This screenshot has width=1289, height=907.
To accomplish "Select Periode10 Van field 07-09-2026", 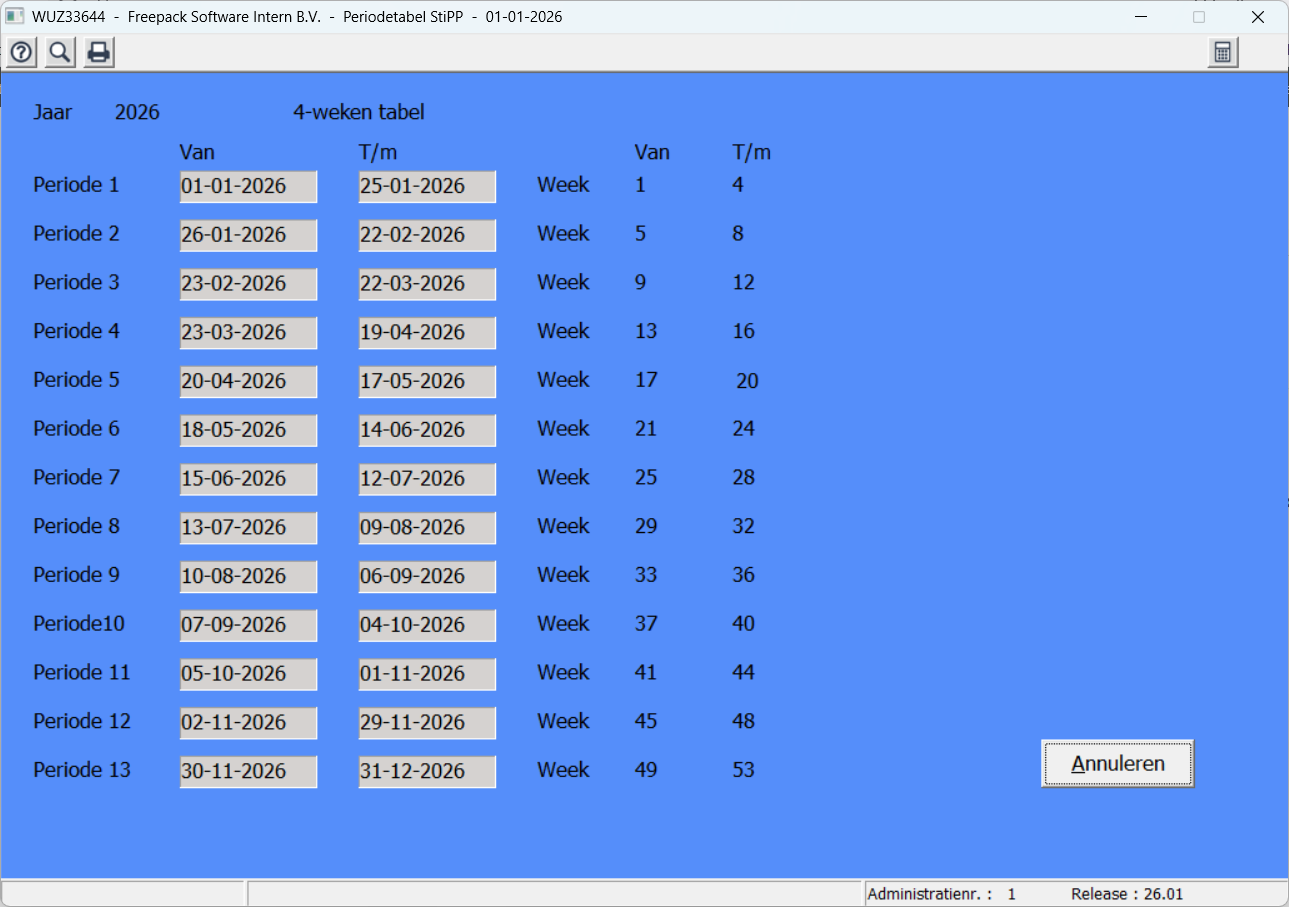I will (248, 625).
